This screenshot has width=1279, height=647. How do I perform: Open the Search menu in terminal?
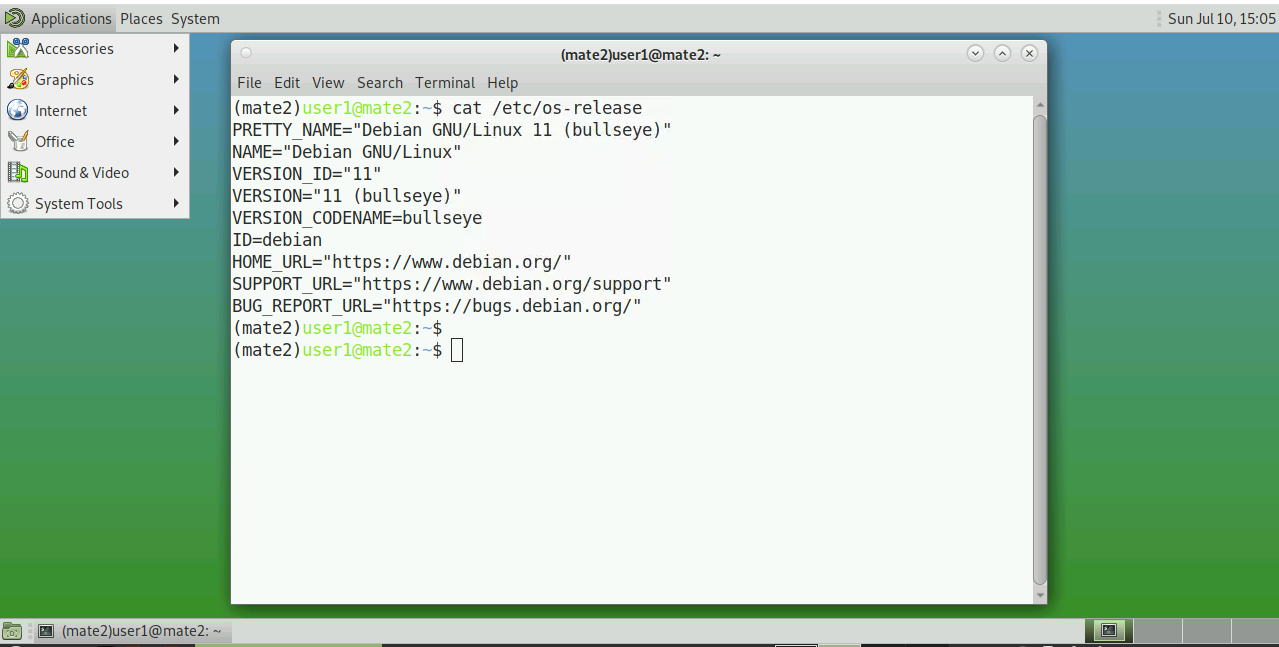(x=379, y=83)
